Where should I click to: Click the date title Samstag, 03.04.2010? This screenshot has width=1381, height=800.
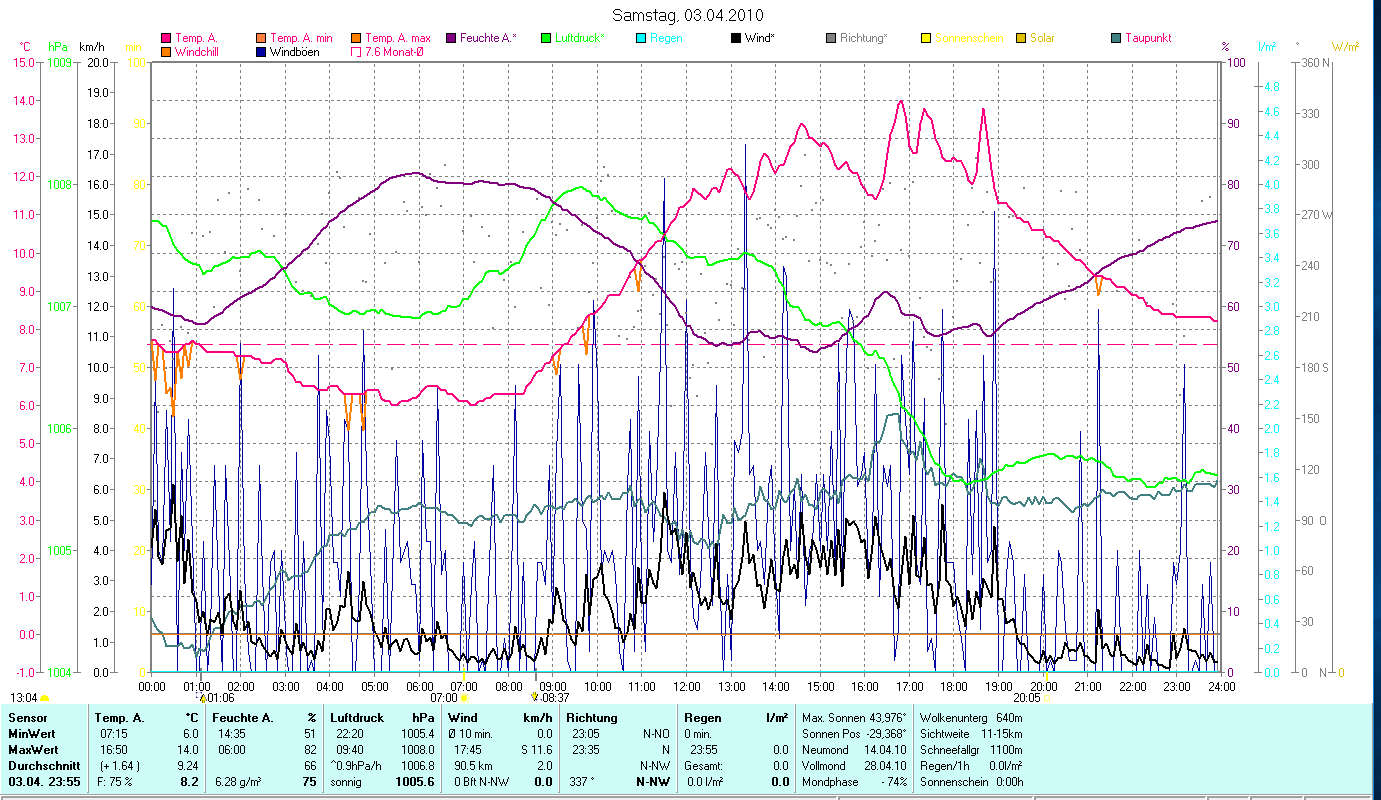point(690,15)
